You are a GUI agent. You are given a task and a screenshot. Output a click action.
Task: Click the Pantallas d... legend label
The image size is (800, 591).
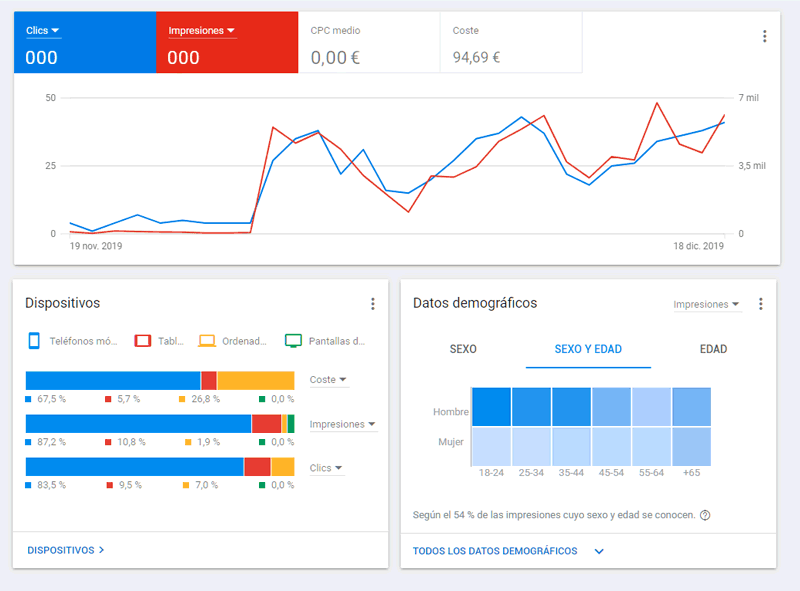pyautogui.click(x=337, y=341)
